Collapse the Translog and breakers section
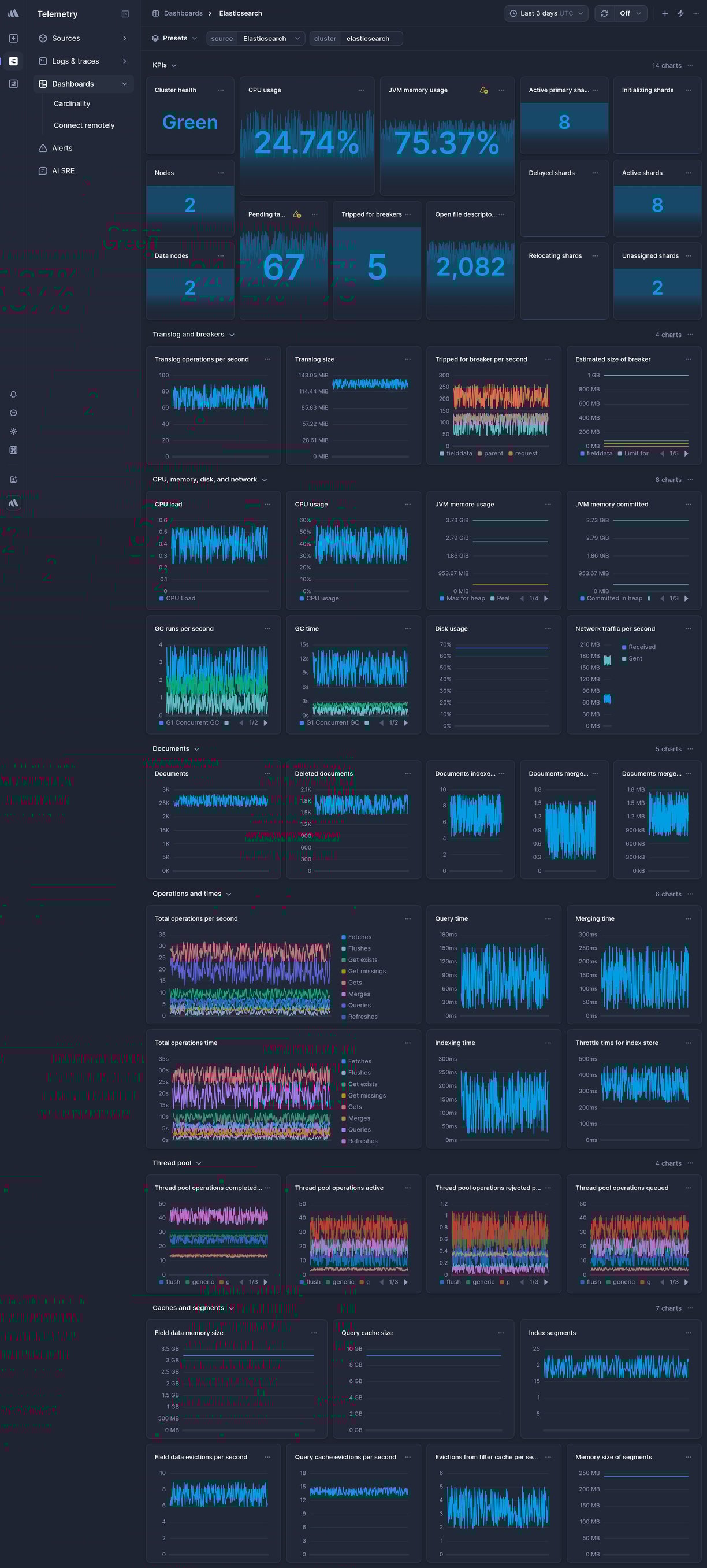Viewport: 707px width, 1568px height. 231,335
